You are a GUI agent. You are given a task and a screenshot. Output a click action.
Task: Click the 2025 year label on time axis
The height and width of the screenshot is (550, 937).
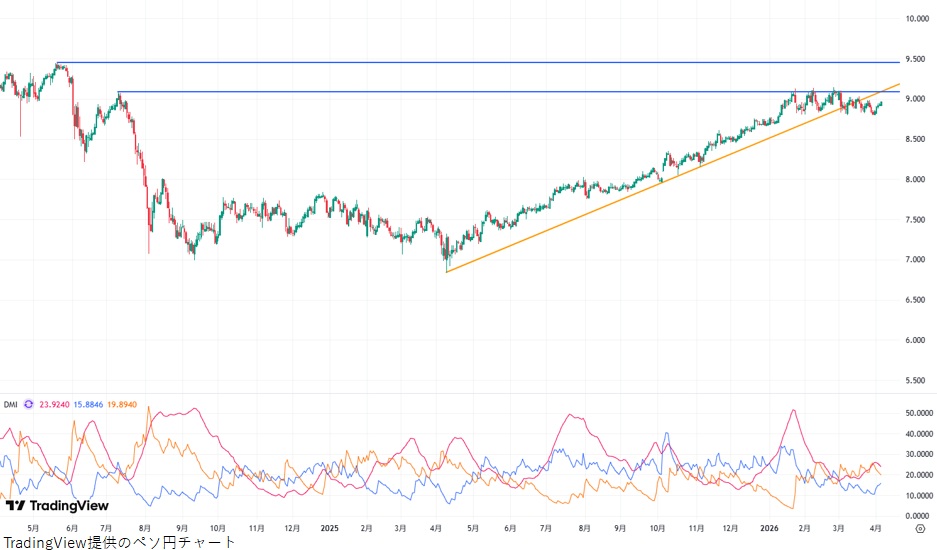pos(331,527)
